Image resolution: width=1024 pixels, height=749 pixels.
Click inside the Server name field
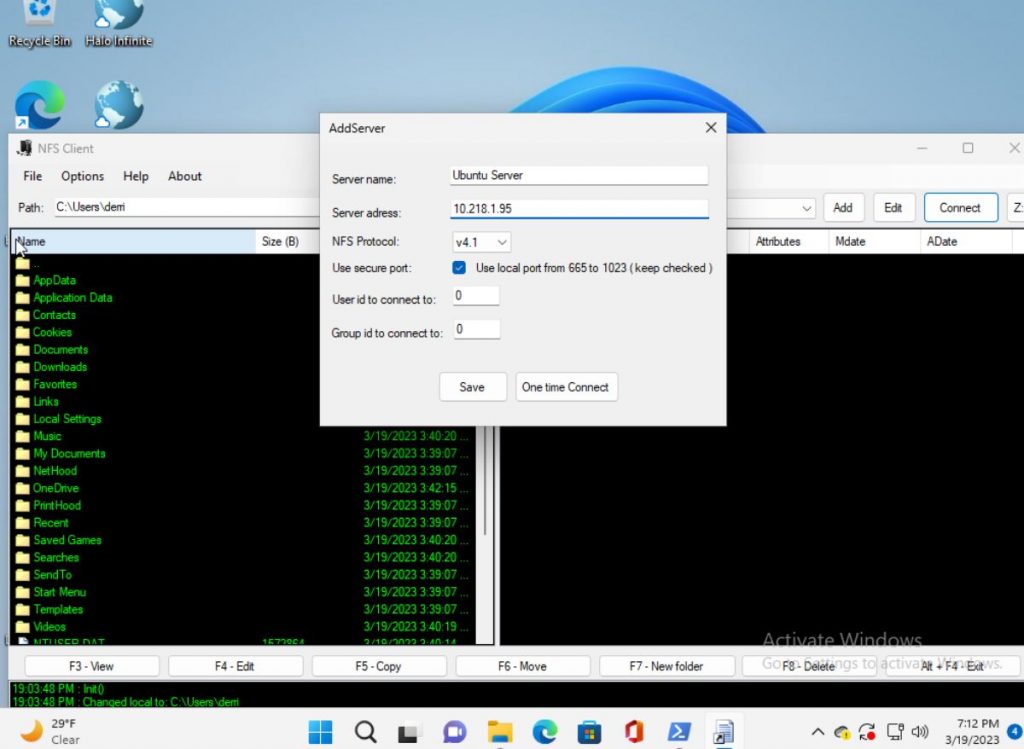[x=578, y=174]
